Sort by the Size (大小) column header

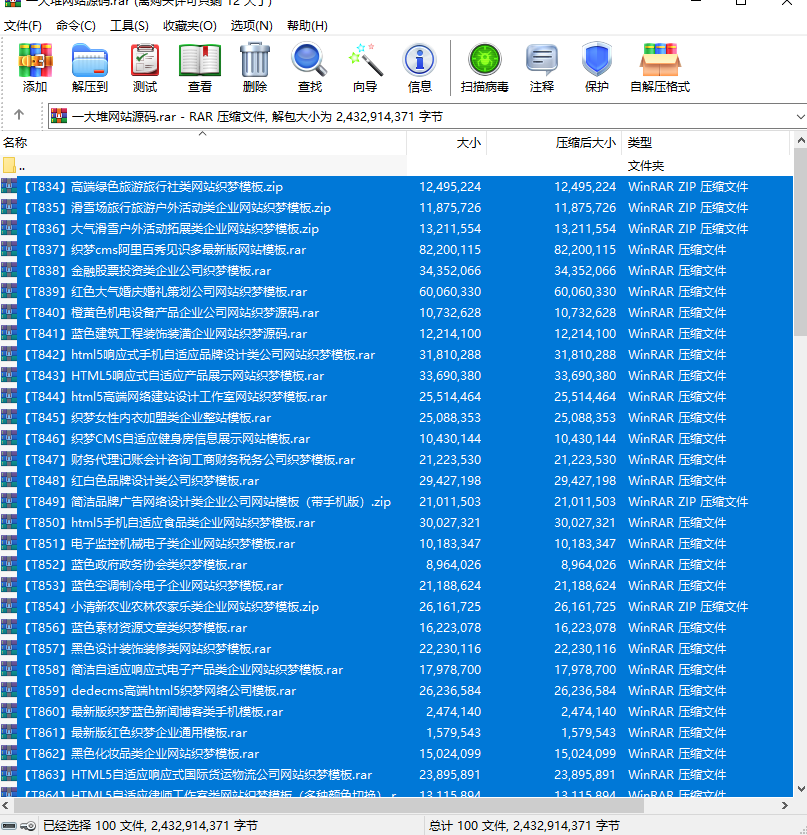pos(446,143)
